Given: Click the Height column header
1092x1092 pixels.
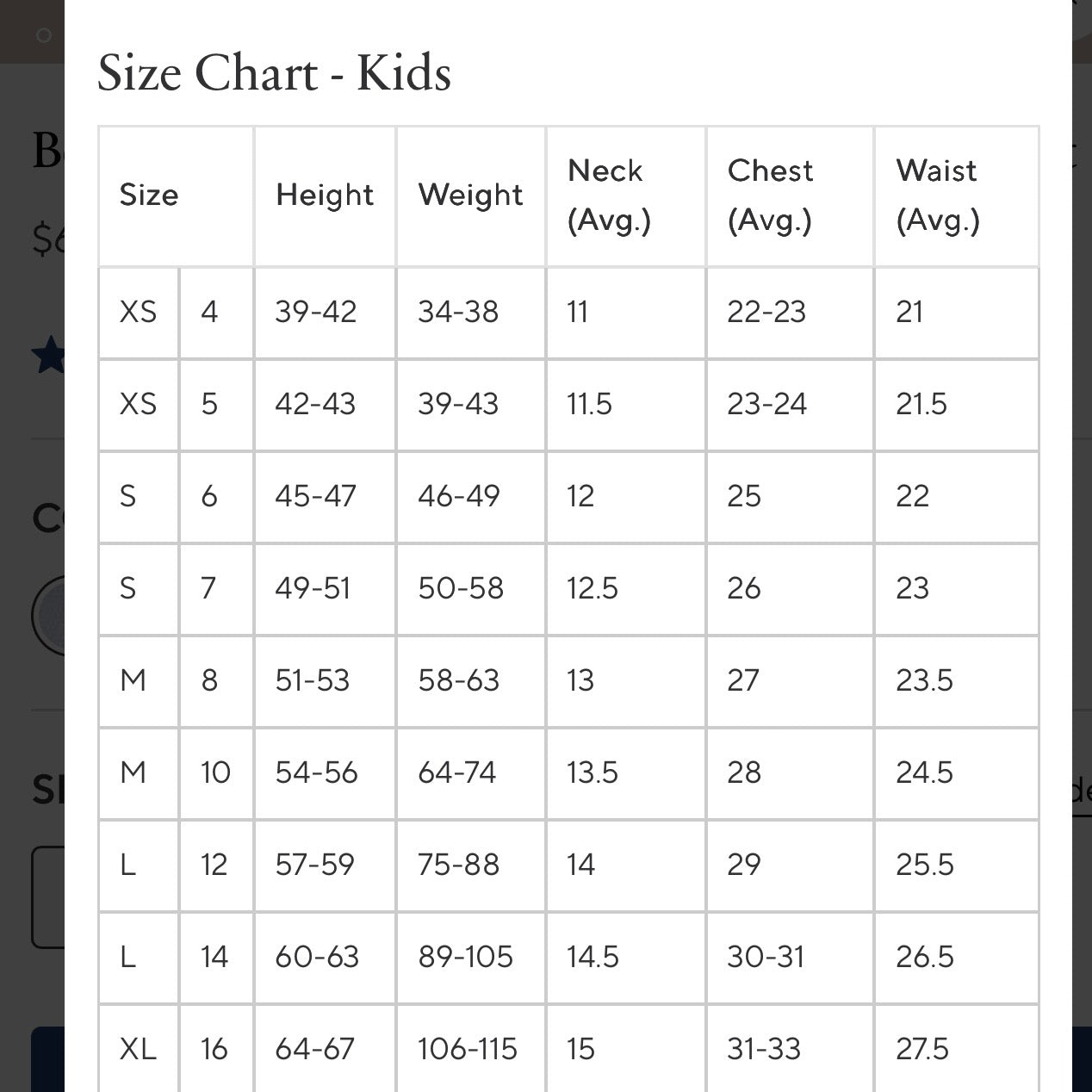Looking at the screenshot, I should (325, 196).
